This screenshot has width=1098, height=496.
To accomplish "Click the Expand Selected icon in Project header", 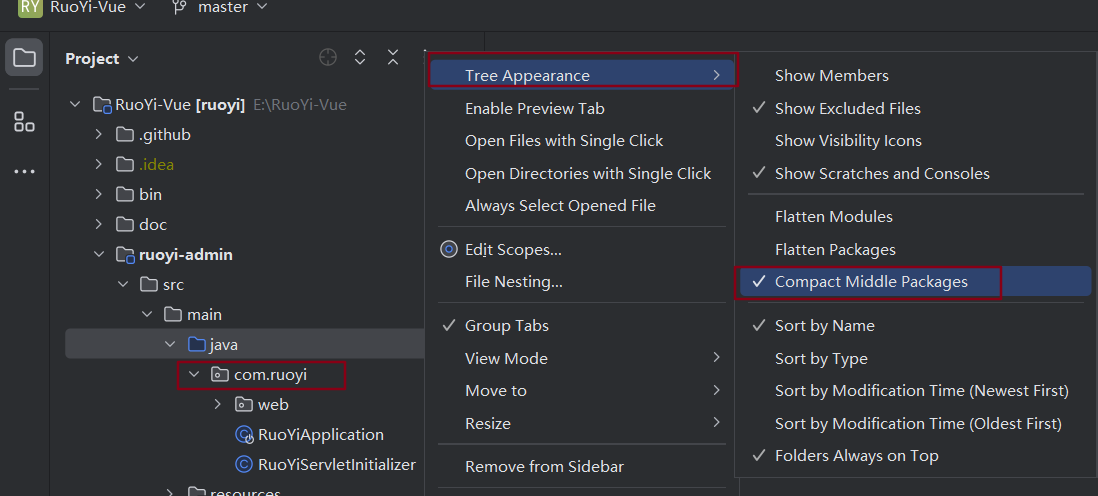I will [360, 58].
